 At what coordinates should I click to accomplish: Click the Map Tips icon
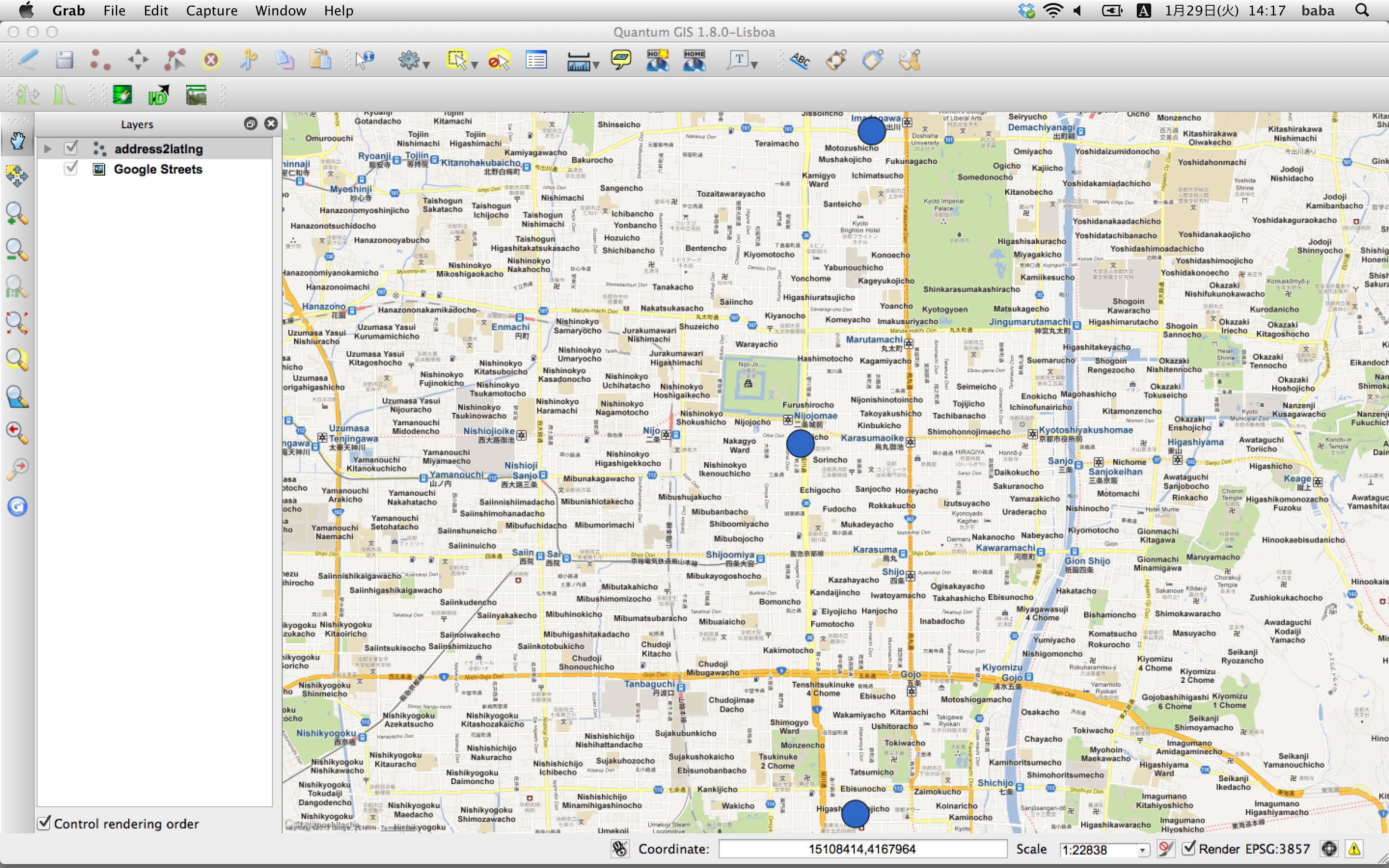pyautogui.click(x=620, y=60)
